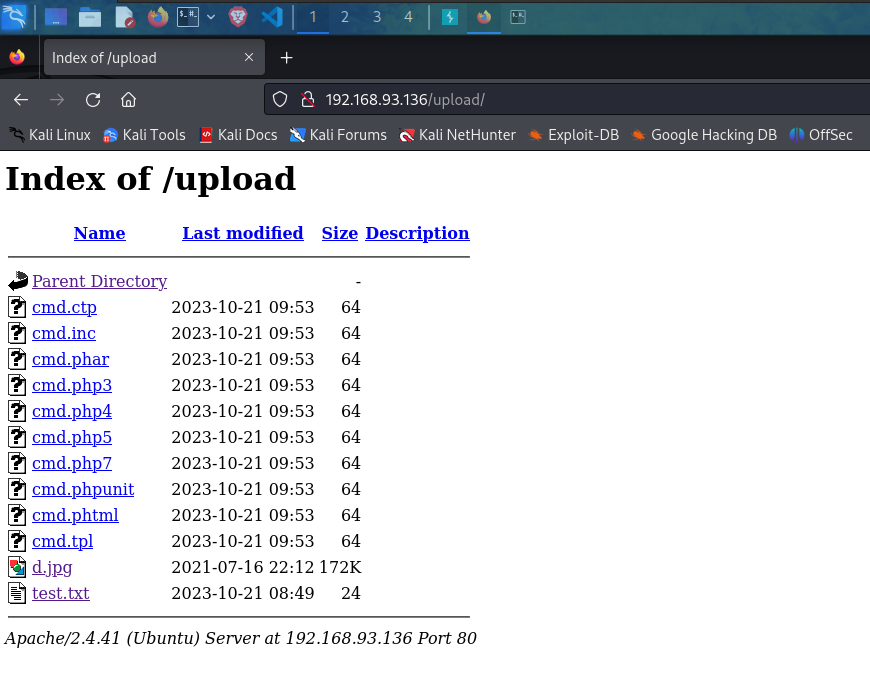Select the Index of /upload tab
This screenshot has width=870, height=678.
point(140,58)
